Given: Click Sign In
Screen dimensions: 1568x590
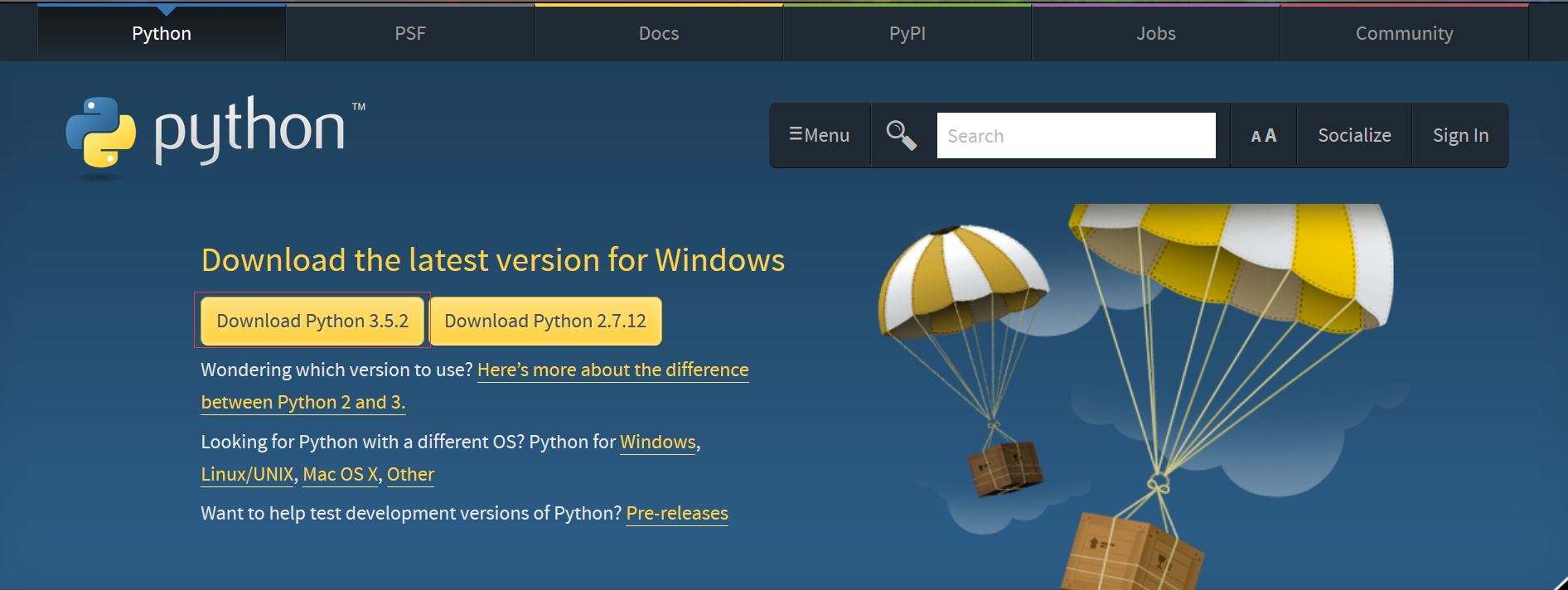Looking at the screenshot, I should [1460, 135].
